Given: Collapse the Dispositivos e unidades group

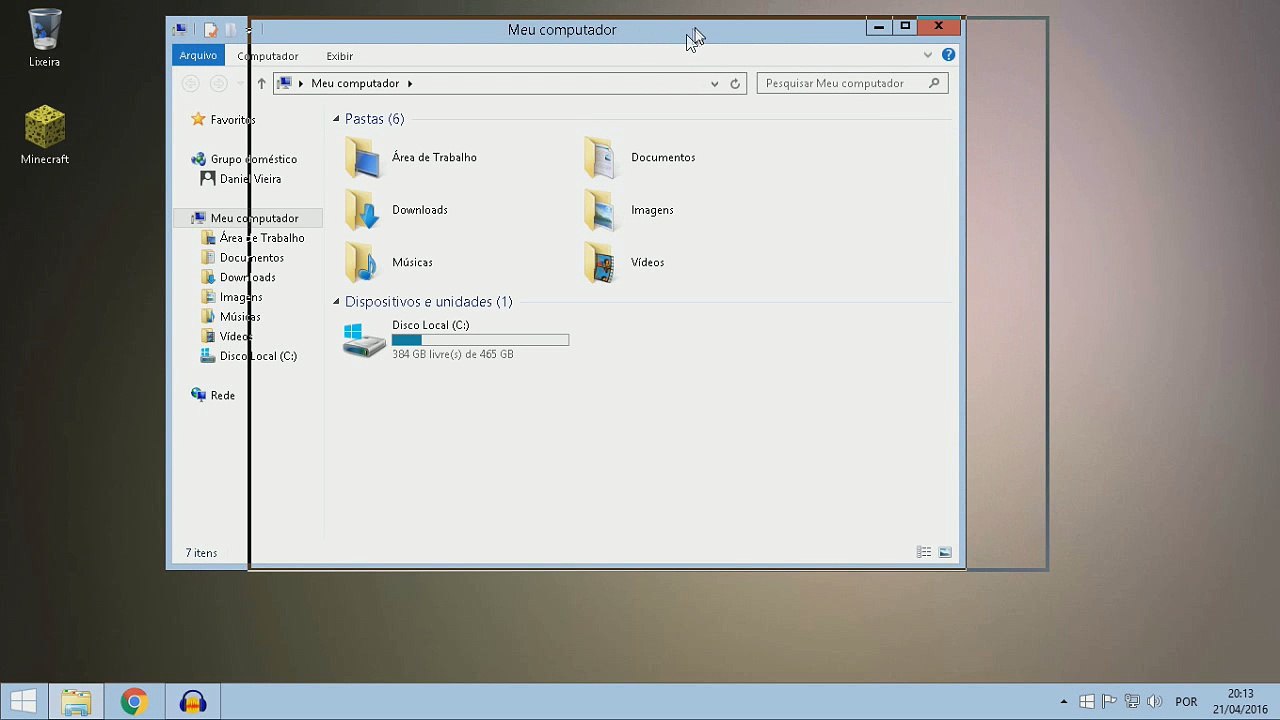Looking at the screenshot, I should pos(336,302).
